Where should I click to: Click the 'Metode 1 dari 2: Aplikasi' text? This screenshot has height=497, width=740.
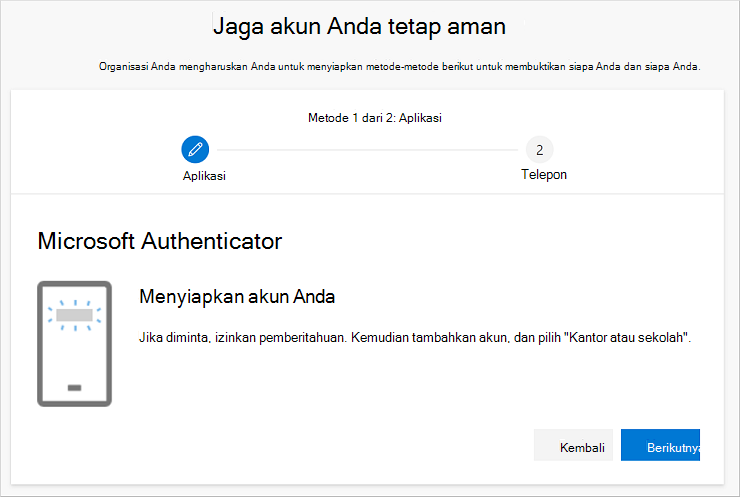pyautogui.click(x=375, y=118)
